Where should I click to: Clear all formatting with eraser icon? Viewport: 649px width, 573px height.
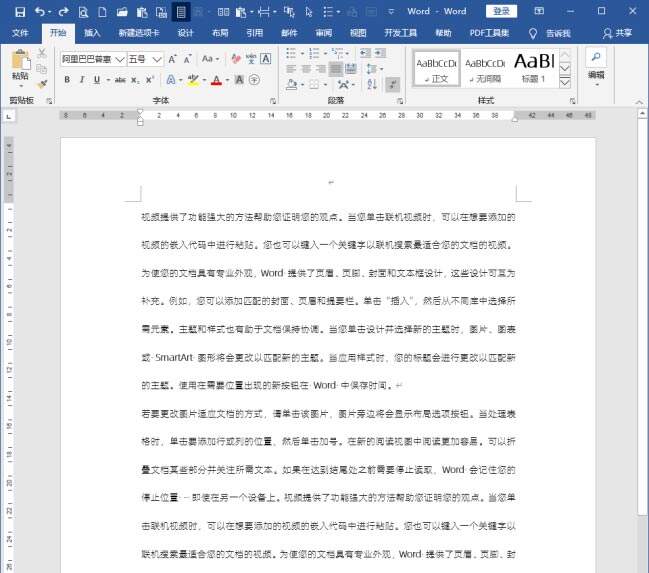click(236, 59)
